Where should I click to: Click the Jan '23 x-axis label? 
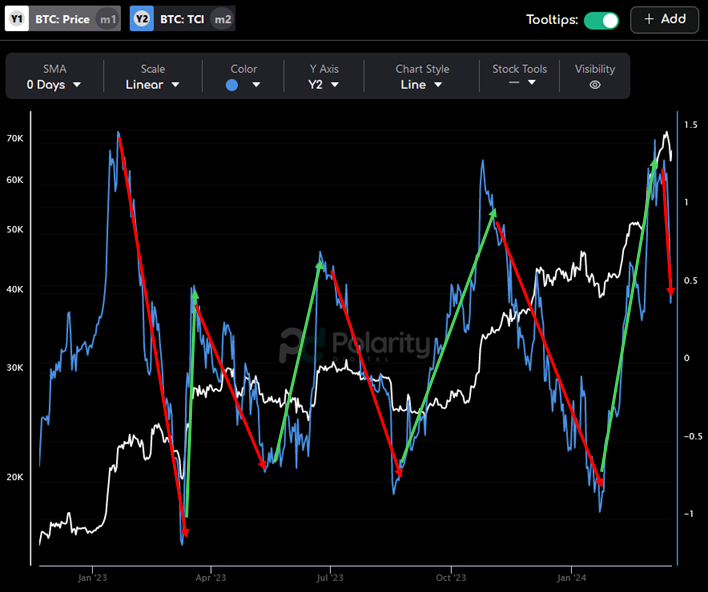pos(92,578)
